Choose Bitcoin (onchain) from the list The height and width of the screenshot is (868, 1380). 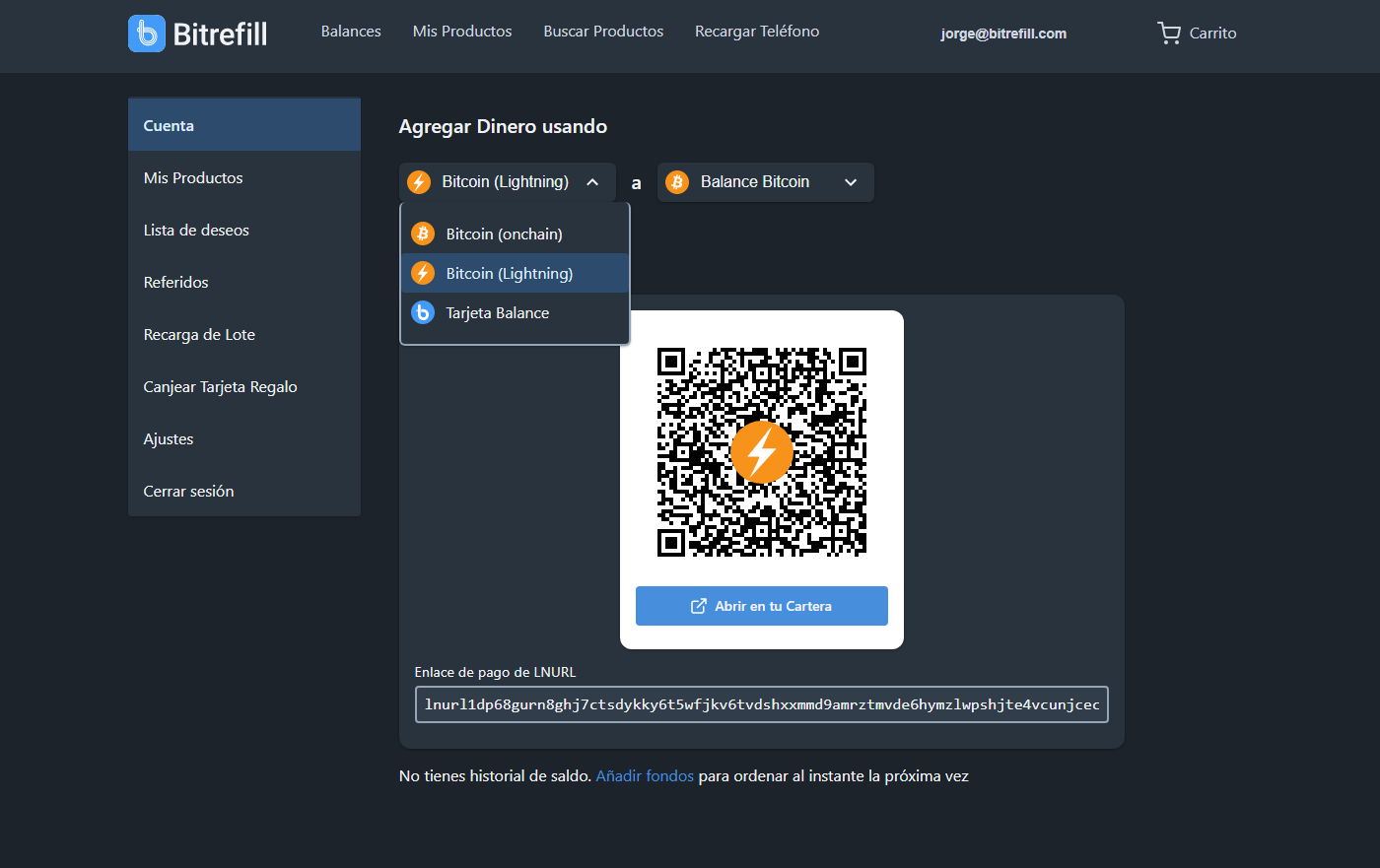tap(515, 234)
